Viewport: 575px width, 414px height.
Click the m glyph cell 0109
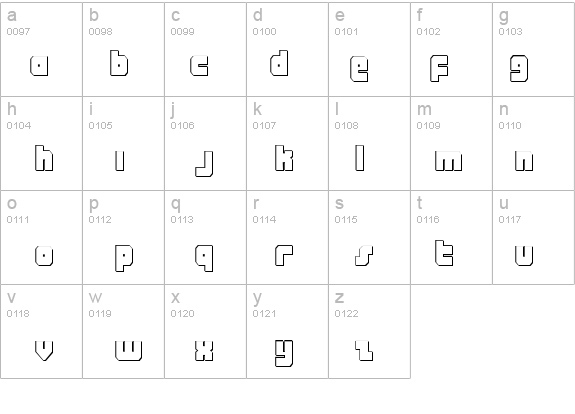(451, 143)
